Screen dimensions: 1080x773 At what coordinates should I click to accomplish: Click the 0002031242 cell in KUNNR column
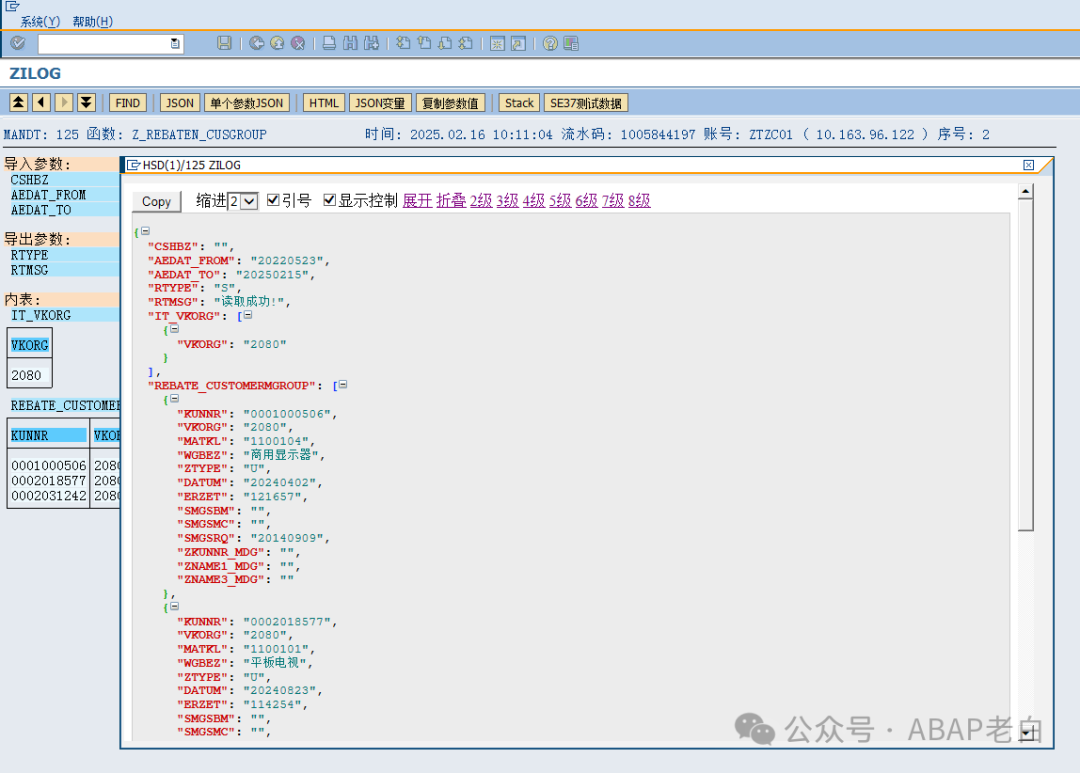click(x=48, y=496)
